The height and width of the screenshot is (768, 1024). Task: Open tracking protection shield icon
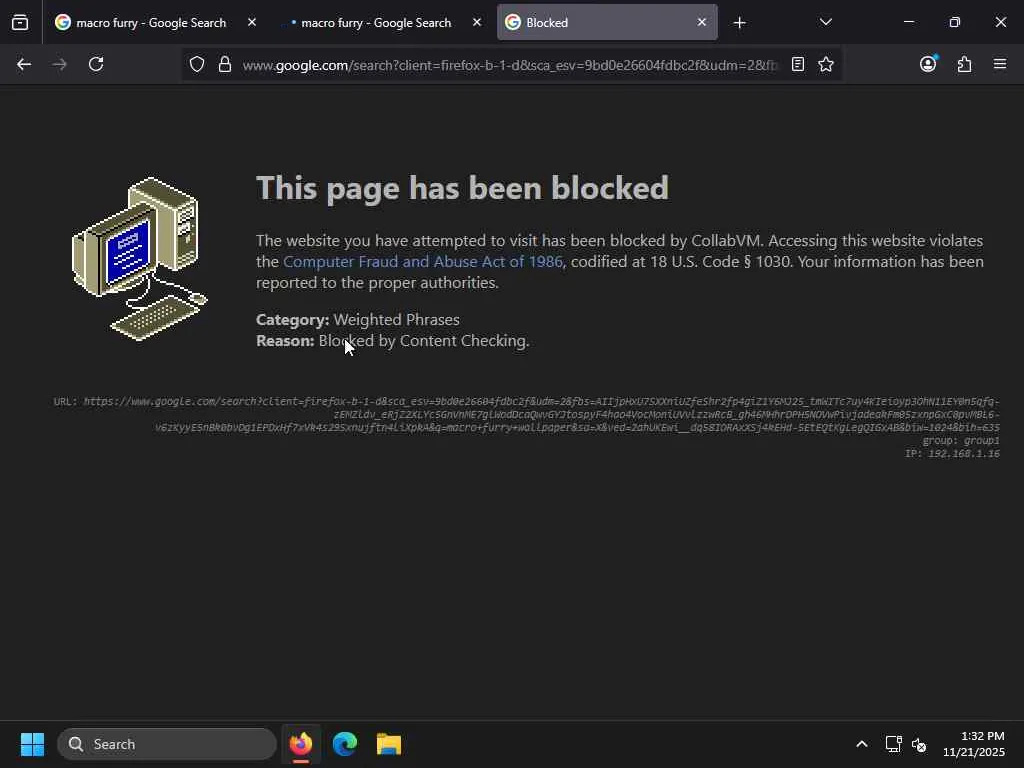(x=197, y=64)
